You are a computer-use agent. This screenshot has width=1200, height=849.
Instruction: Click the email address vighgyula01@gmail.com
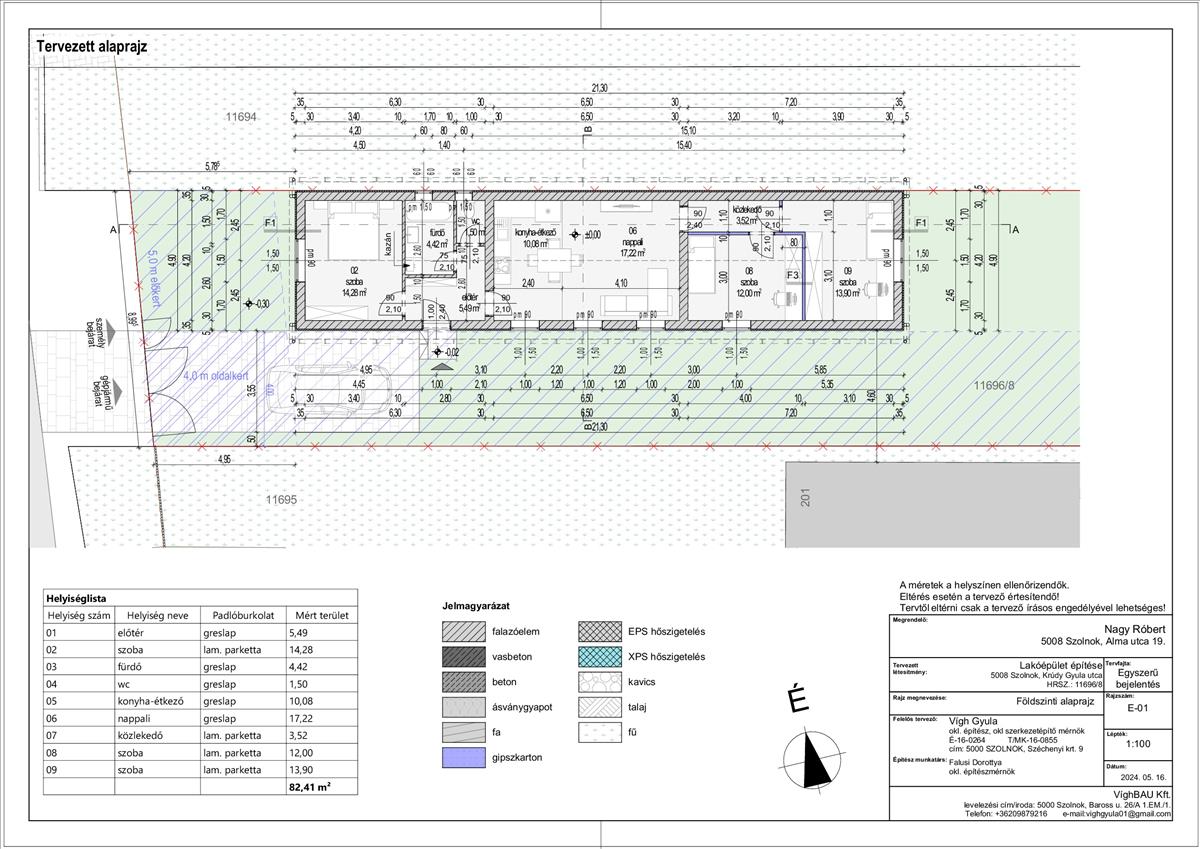[x=1116, y=814]
